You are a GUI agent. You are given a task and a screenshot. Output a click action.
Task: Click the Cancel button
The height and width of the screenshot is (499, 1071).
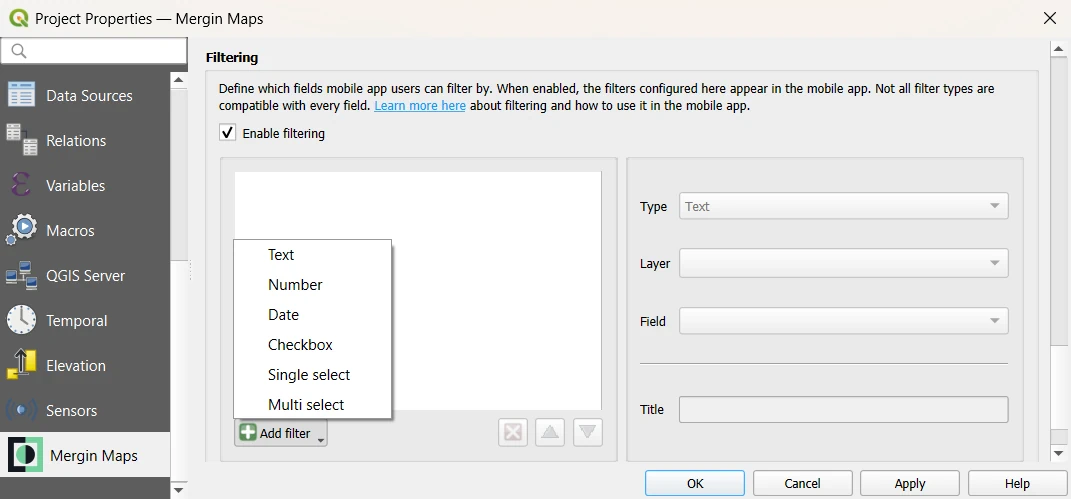tap(803, 483)
